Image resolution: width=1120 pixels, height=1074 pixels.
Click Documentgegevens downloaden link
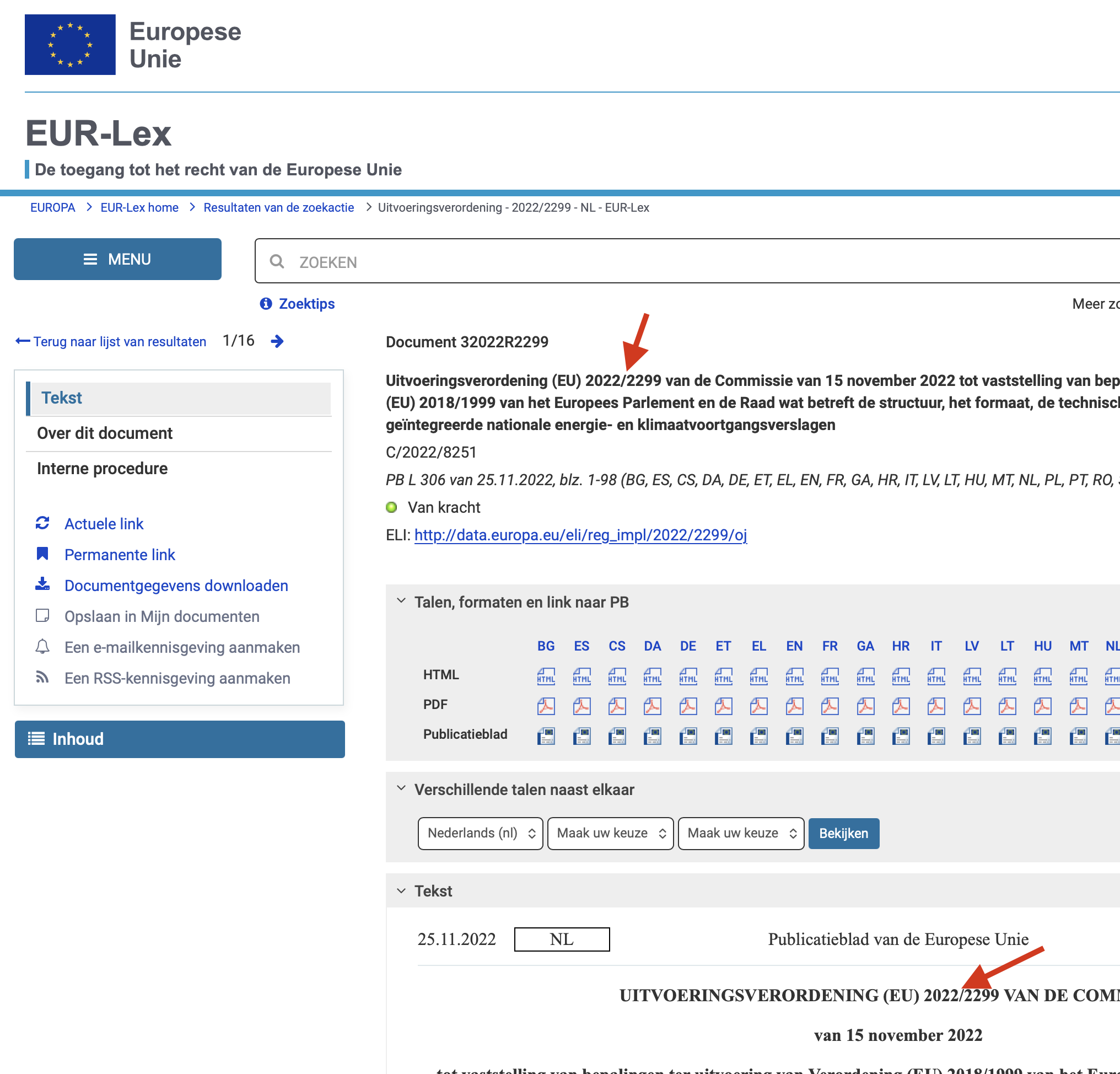coord(176,586)
